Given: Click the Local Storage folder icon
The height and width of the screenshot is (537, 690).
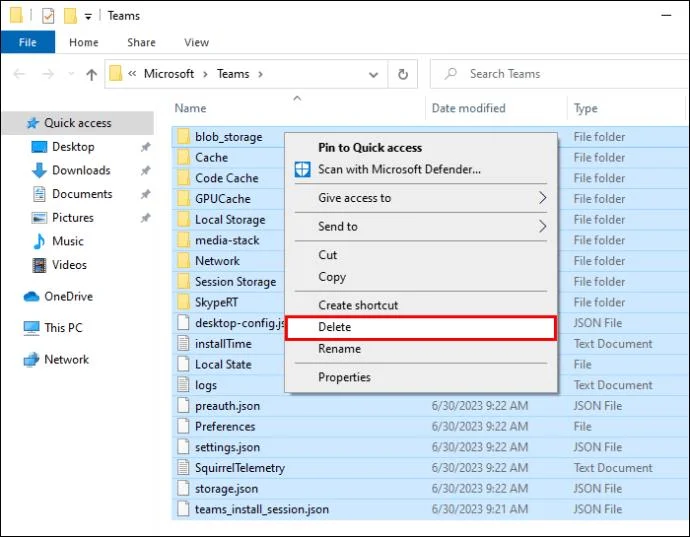Looking at the screenshot, I should [x=184, y=220].
